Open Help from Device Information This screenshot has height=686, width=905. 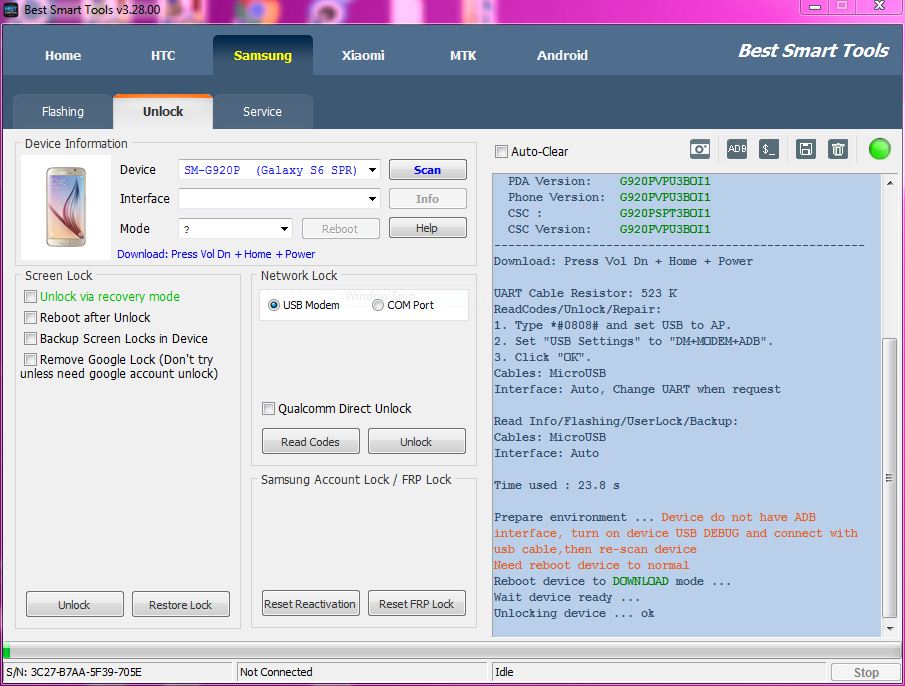[428, 228]
